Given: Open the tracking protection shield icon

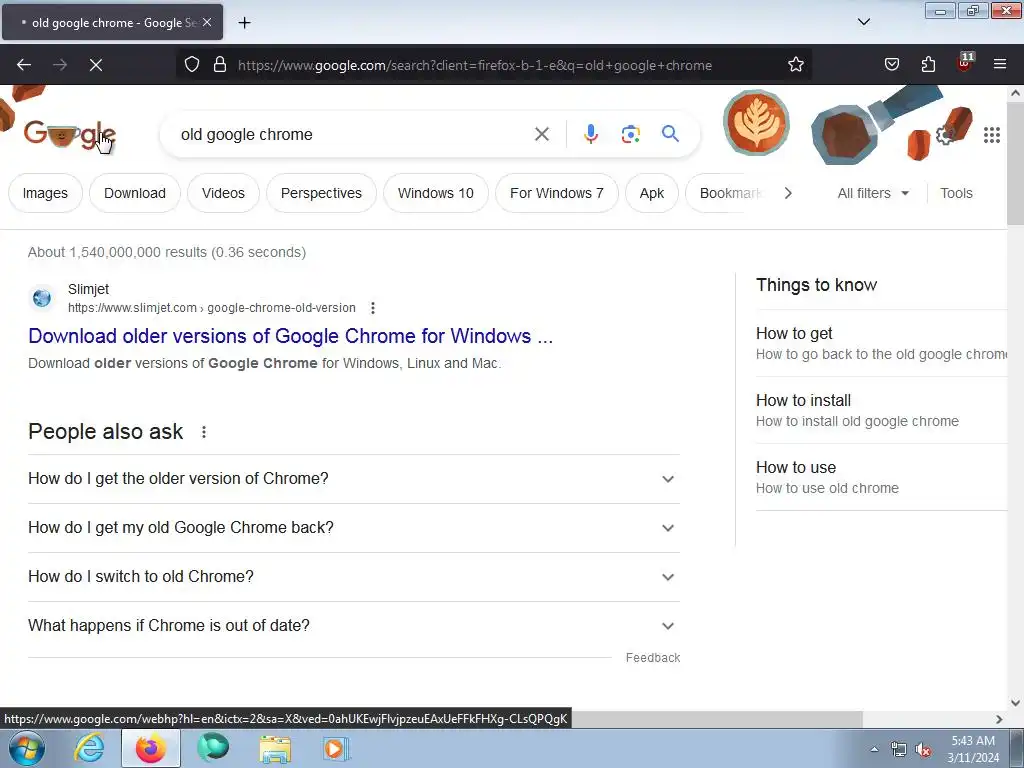Looking at the screenshot, I should tap(191, 65).
